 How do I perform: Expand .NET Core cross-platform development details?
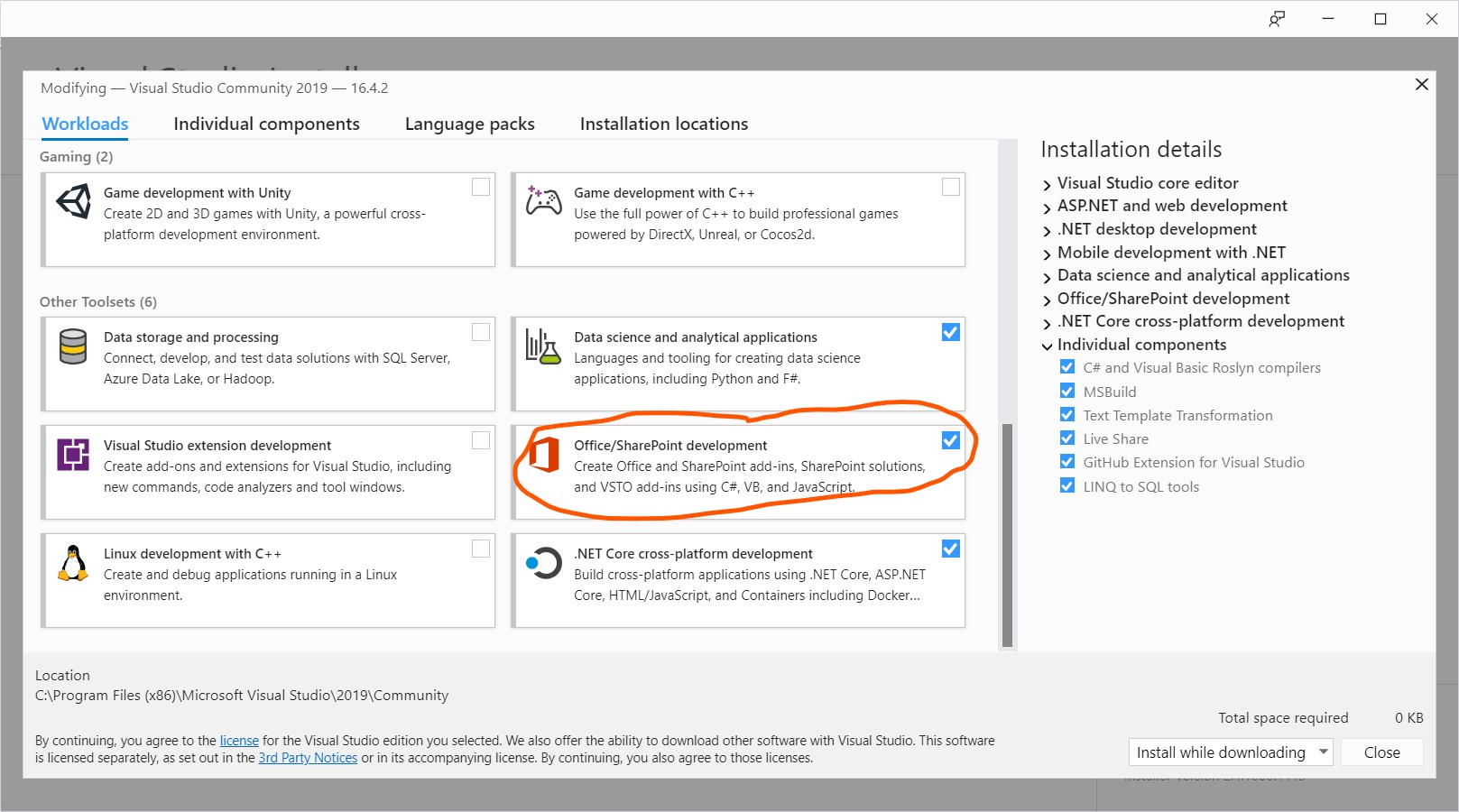[x=1047, y=323]
